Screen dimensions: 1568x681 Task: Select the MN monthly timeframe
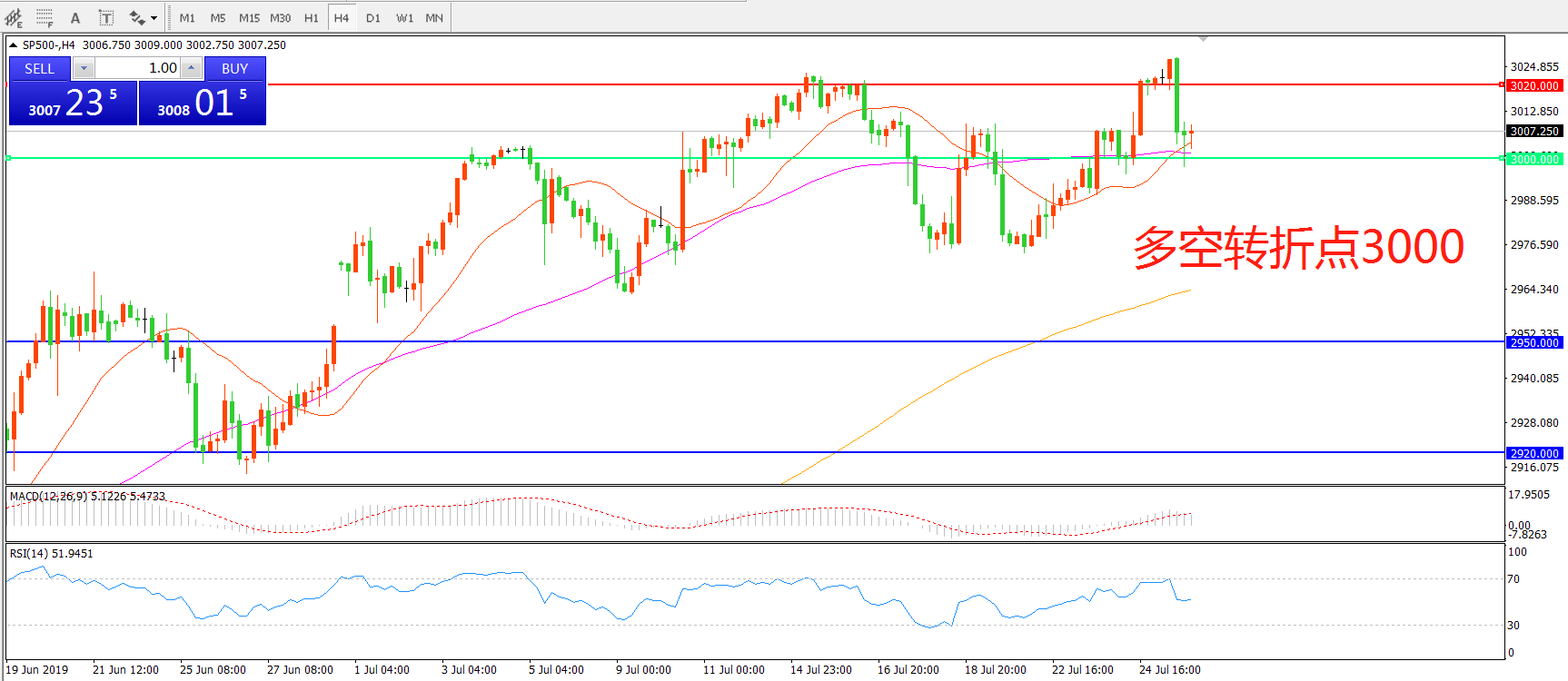pos(434,17)
